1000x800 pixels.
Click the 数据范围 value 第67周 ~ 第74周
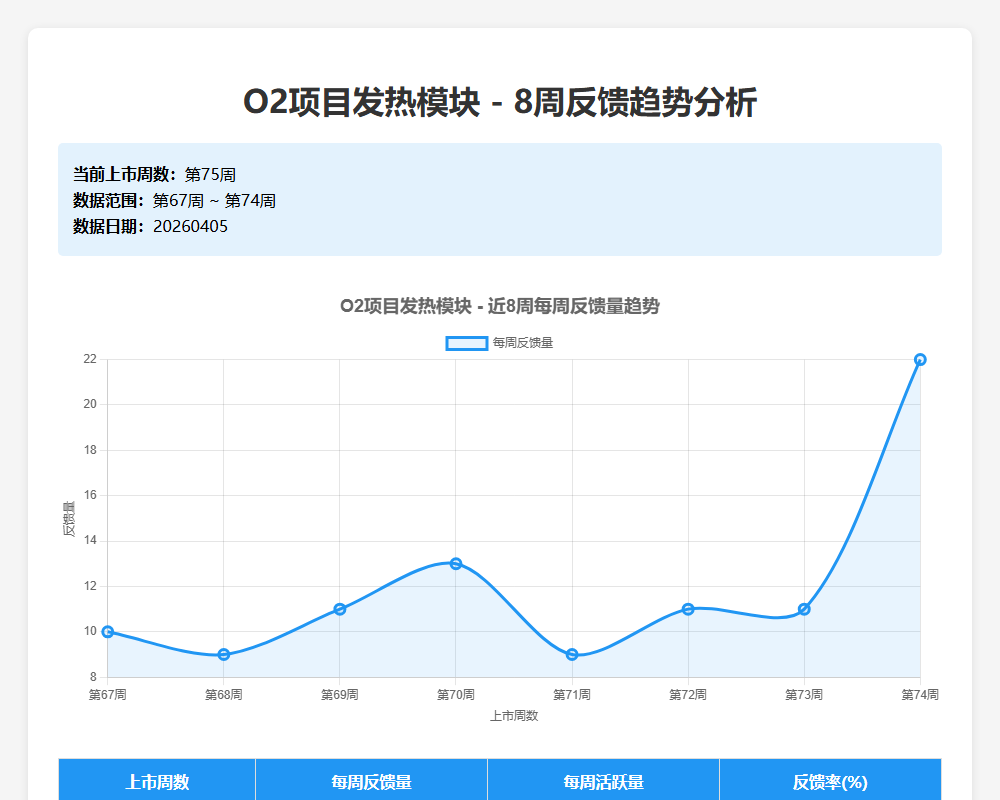pos(214,201)
